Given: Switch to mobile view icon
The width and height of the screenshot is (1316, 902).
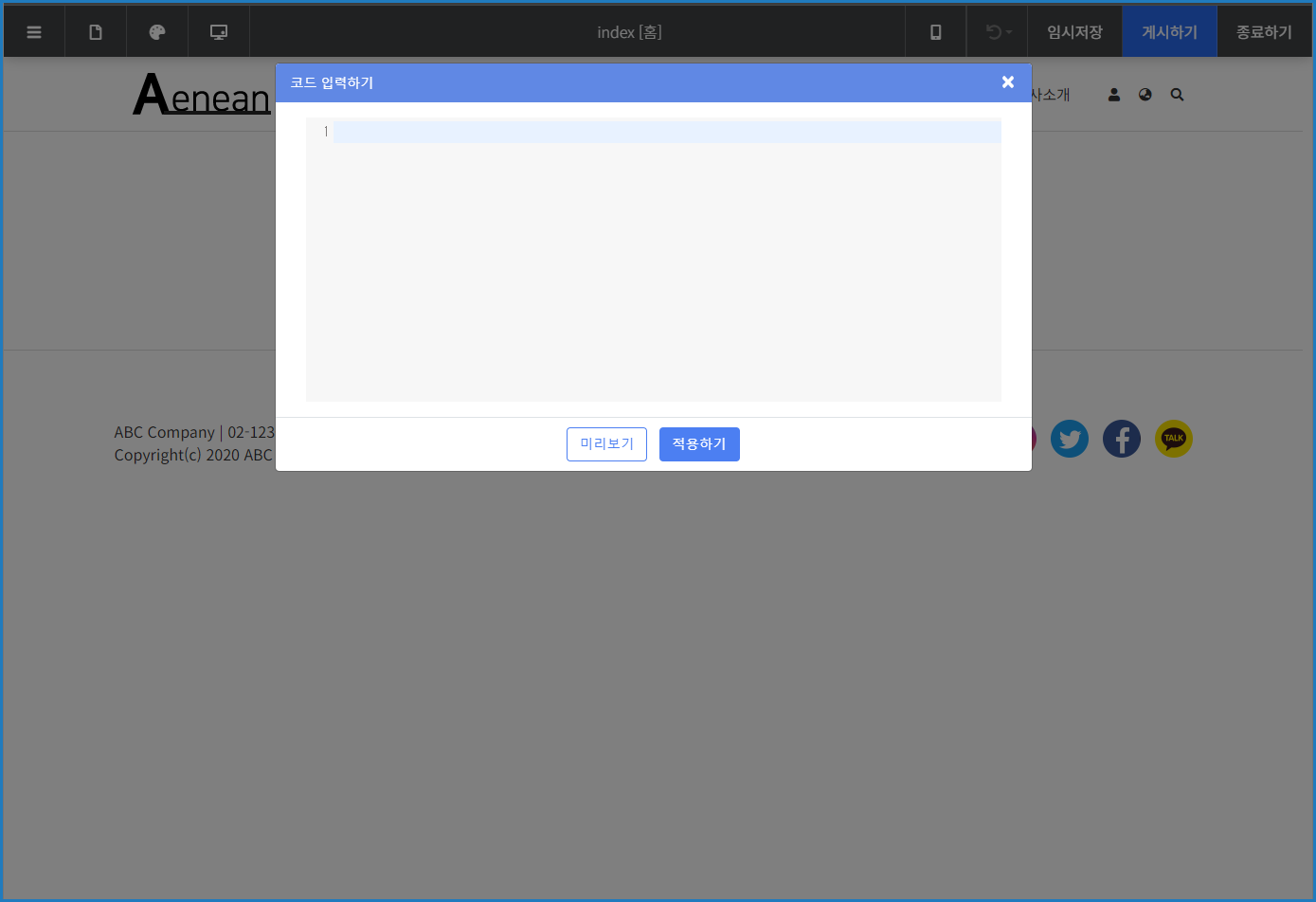Looking at the screenshot, I should point(935,32).
